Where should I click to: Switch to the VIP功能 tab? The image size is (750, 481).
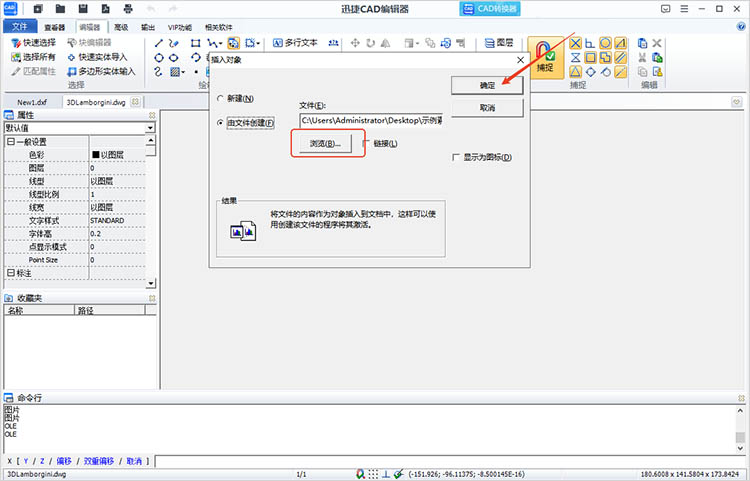point(180,27)
